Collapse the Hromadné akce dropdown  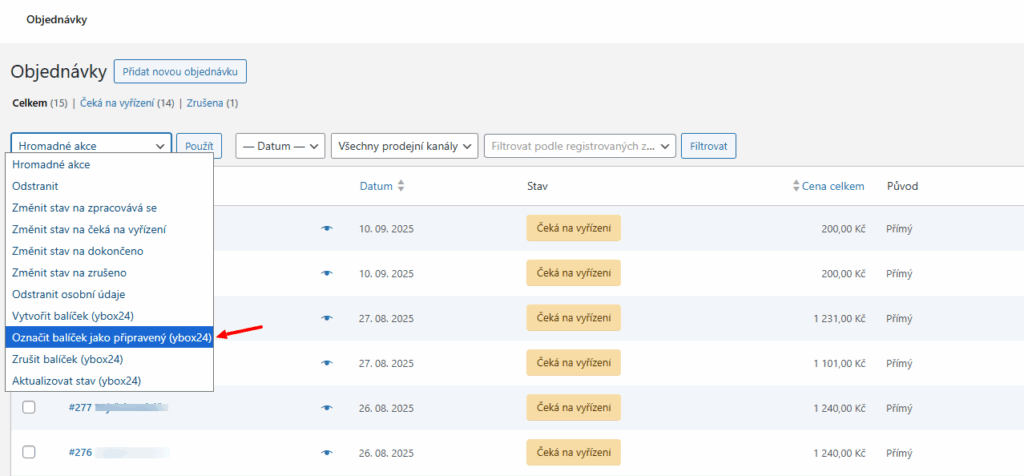click(91, 146)
